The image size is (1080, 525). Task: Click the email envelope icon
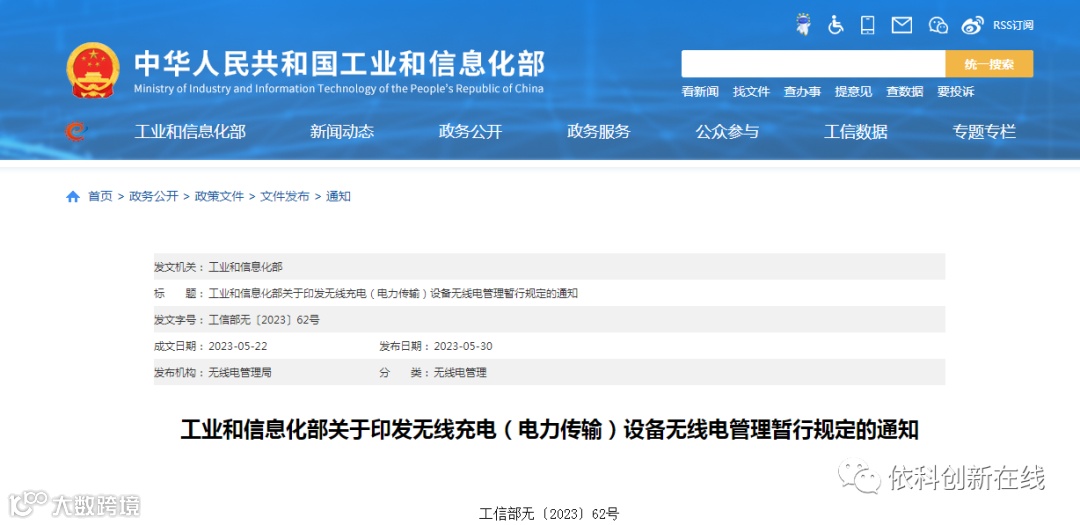click(x=902, y=25)
